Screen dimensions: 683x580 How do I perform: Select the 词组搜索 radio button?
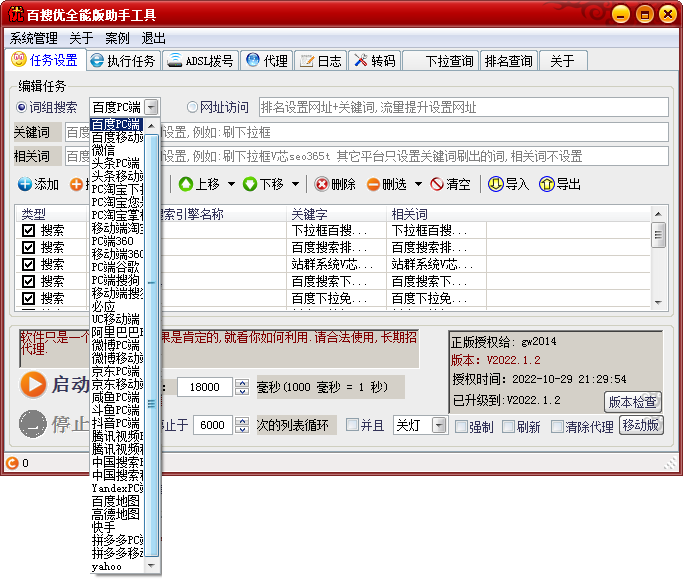[x=21, y=107]
